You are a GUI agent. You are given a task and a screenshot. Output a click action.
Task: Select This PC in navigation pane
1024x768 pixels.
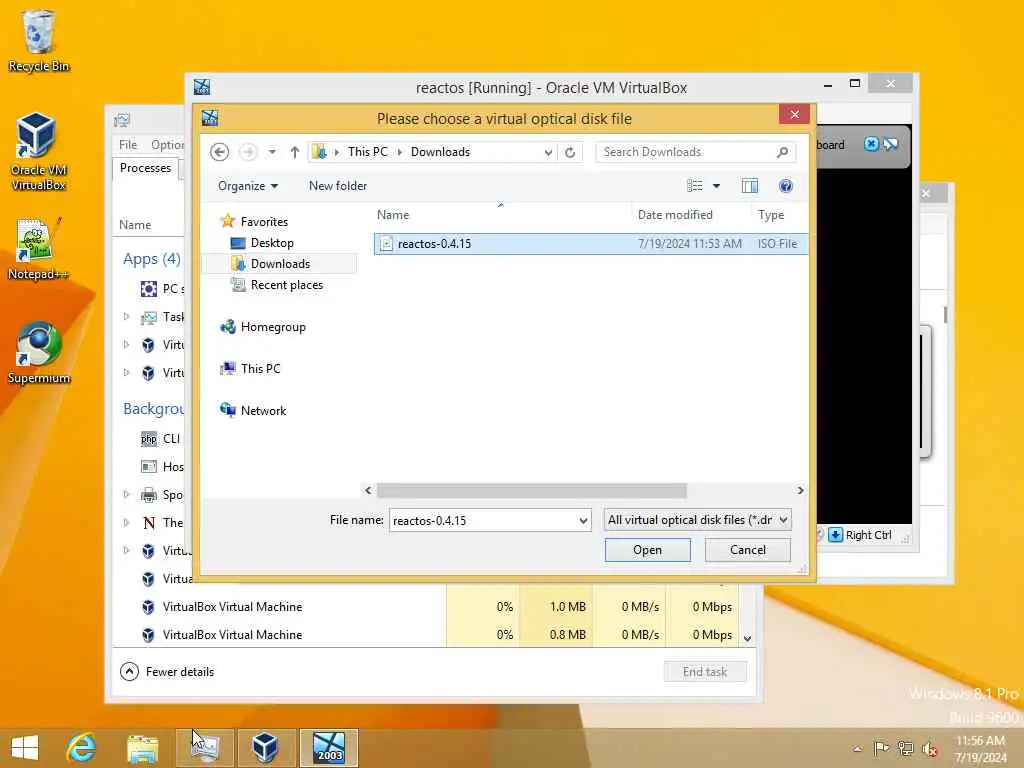260,369
